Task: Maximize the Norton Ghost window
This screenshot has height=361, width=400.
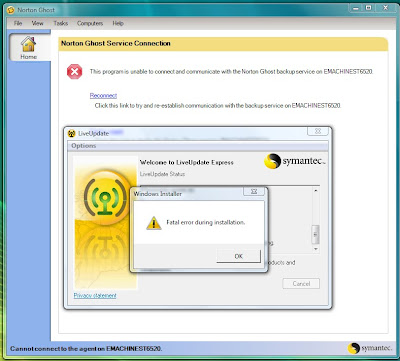Action: point(369,8)
